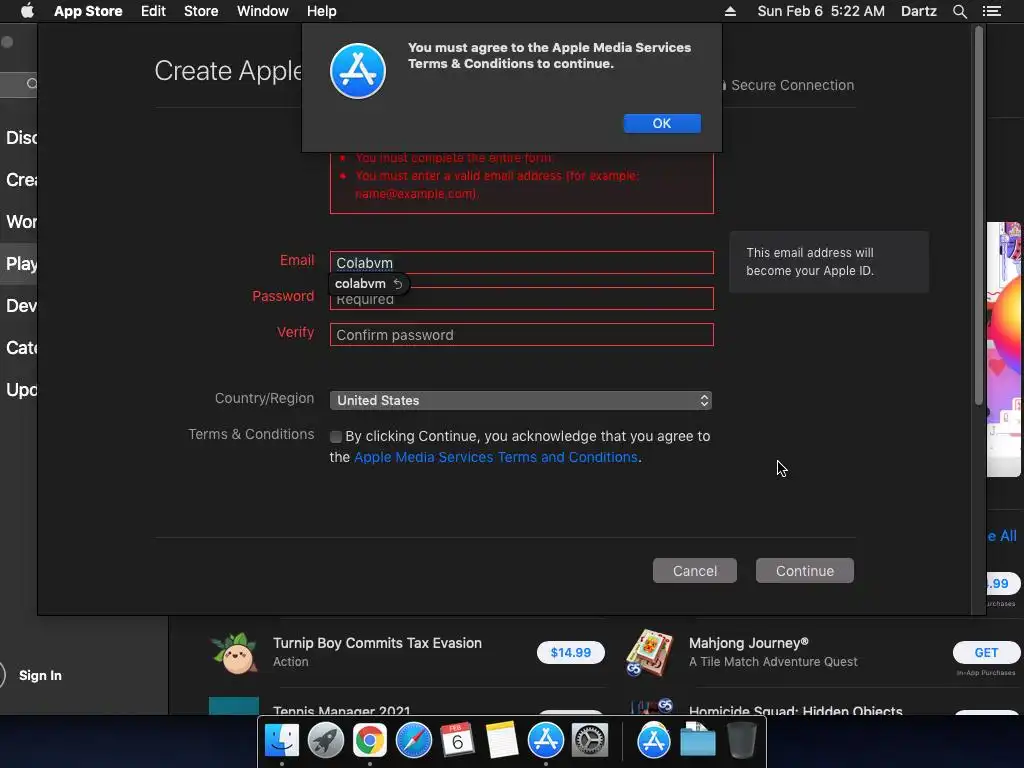
Task: Click the date and time in menu bar
Action: tap(821, 11)
